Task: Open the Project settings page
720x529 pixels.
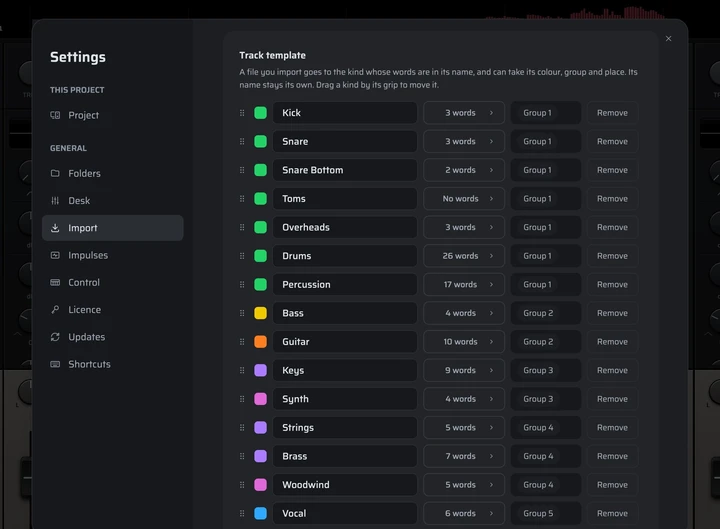Action: pos(112,115)
